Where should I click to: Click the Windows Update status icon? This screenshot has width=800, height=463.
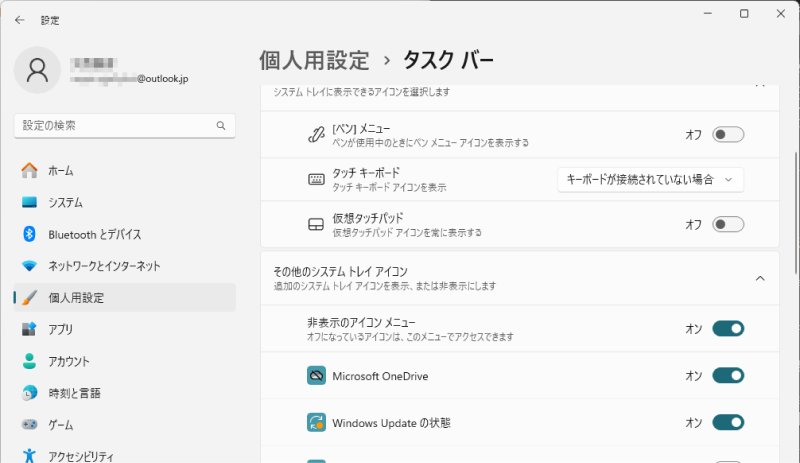point(316,423)
